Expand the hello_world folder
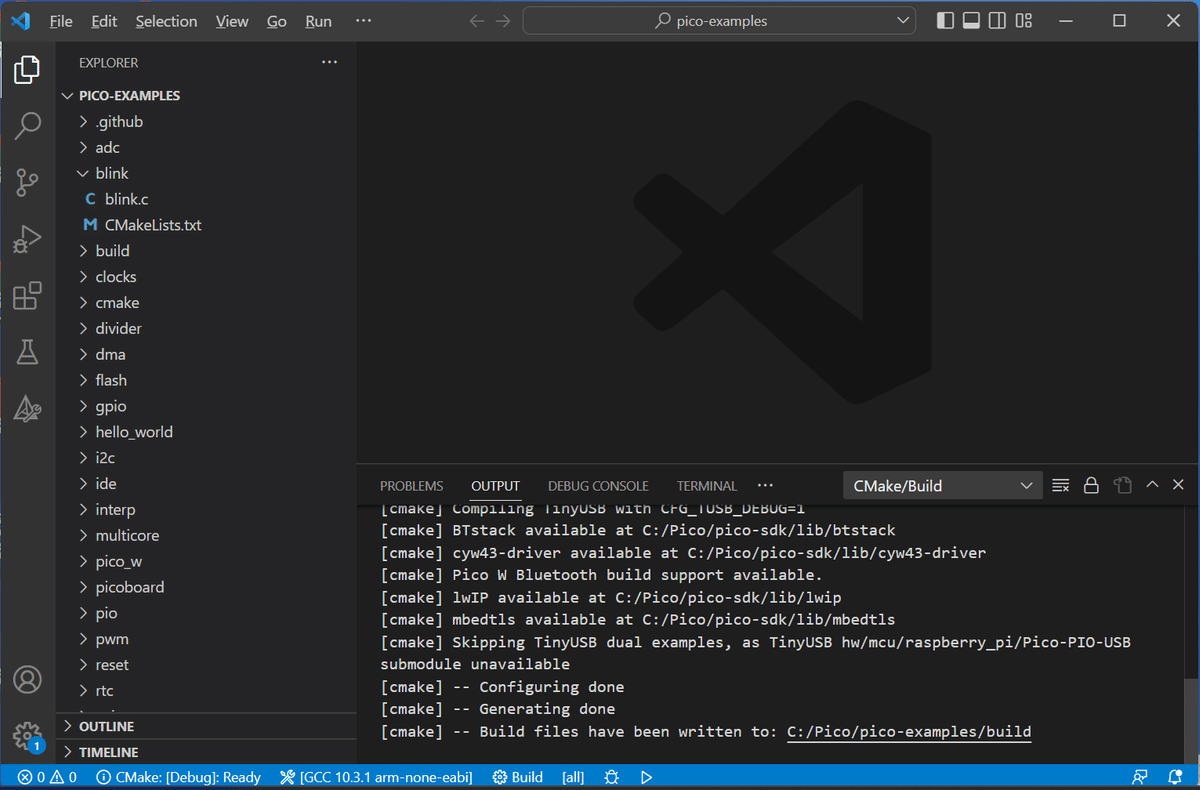This screenshot has width=1200, height=790. 206,432
